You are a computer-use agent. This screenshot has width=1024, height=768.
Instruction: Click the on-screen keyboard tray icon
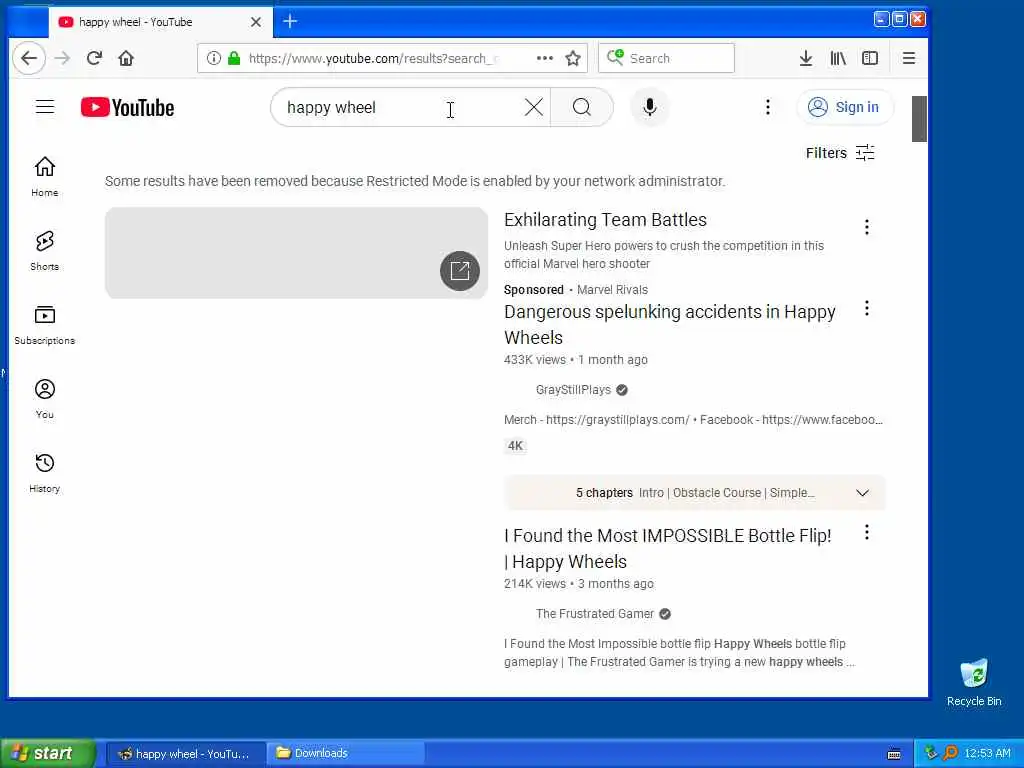894,754
